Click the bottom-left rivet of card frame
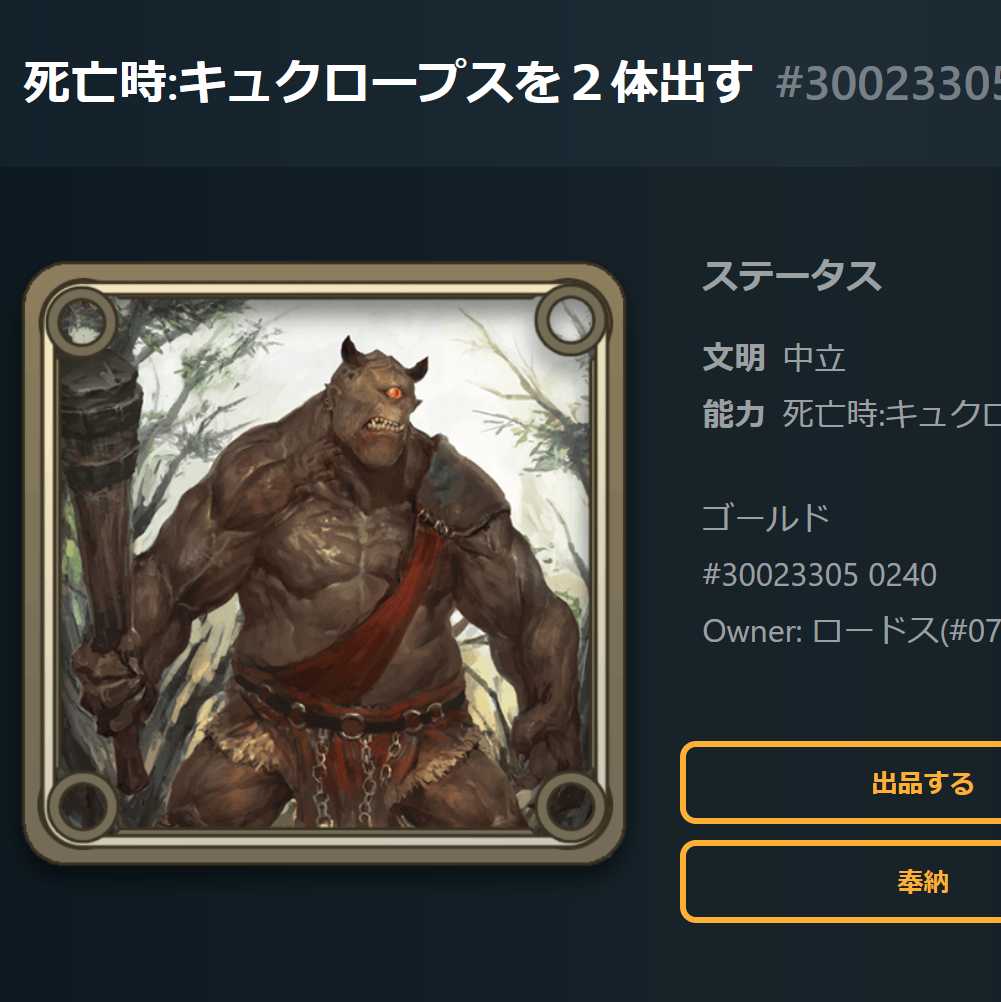Screen dimensions: 1001x1002 coord(82,806)
